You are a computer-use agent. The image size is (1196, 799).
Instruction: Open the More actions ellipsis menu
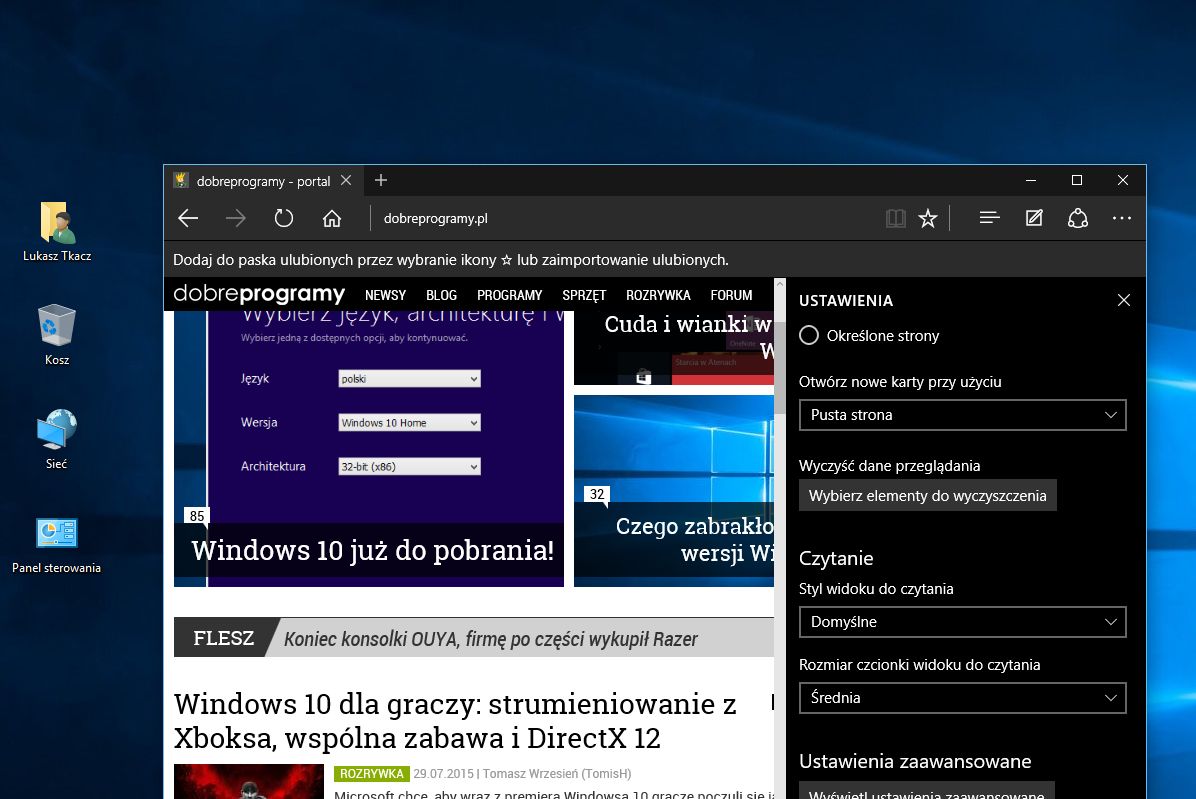pyautogui.click(x=1122, y=218)
